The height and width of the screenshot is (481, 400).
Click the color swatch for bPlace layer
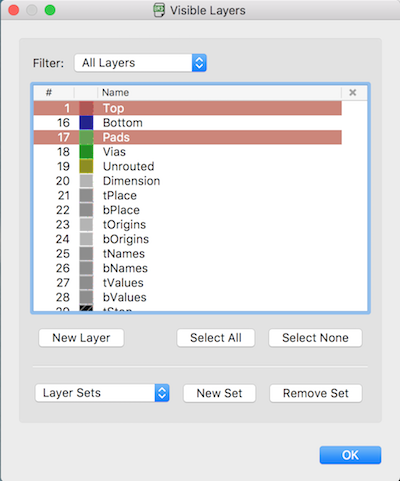coord(86,210)
